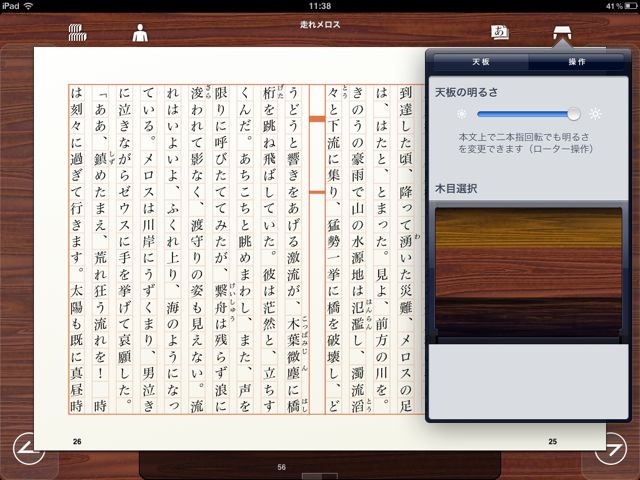Open the bookshelf library icon
The width and height of the screenshot is (640, 480).
coord(78,33)
